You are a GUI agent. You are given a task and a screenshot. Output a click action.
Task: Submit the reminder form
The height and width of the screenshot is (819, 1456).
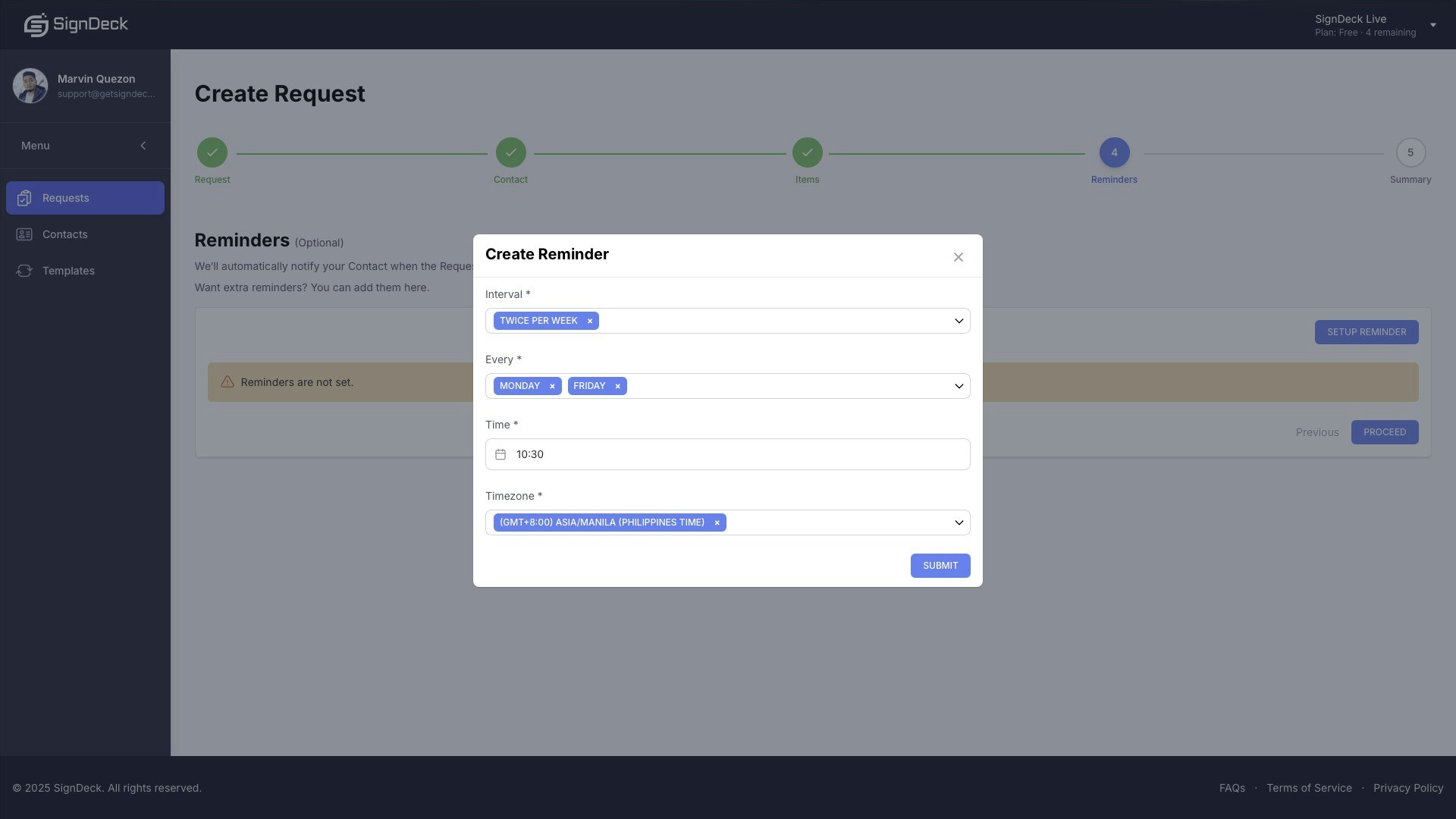coord(940,566)
